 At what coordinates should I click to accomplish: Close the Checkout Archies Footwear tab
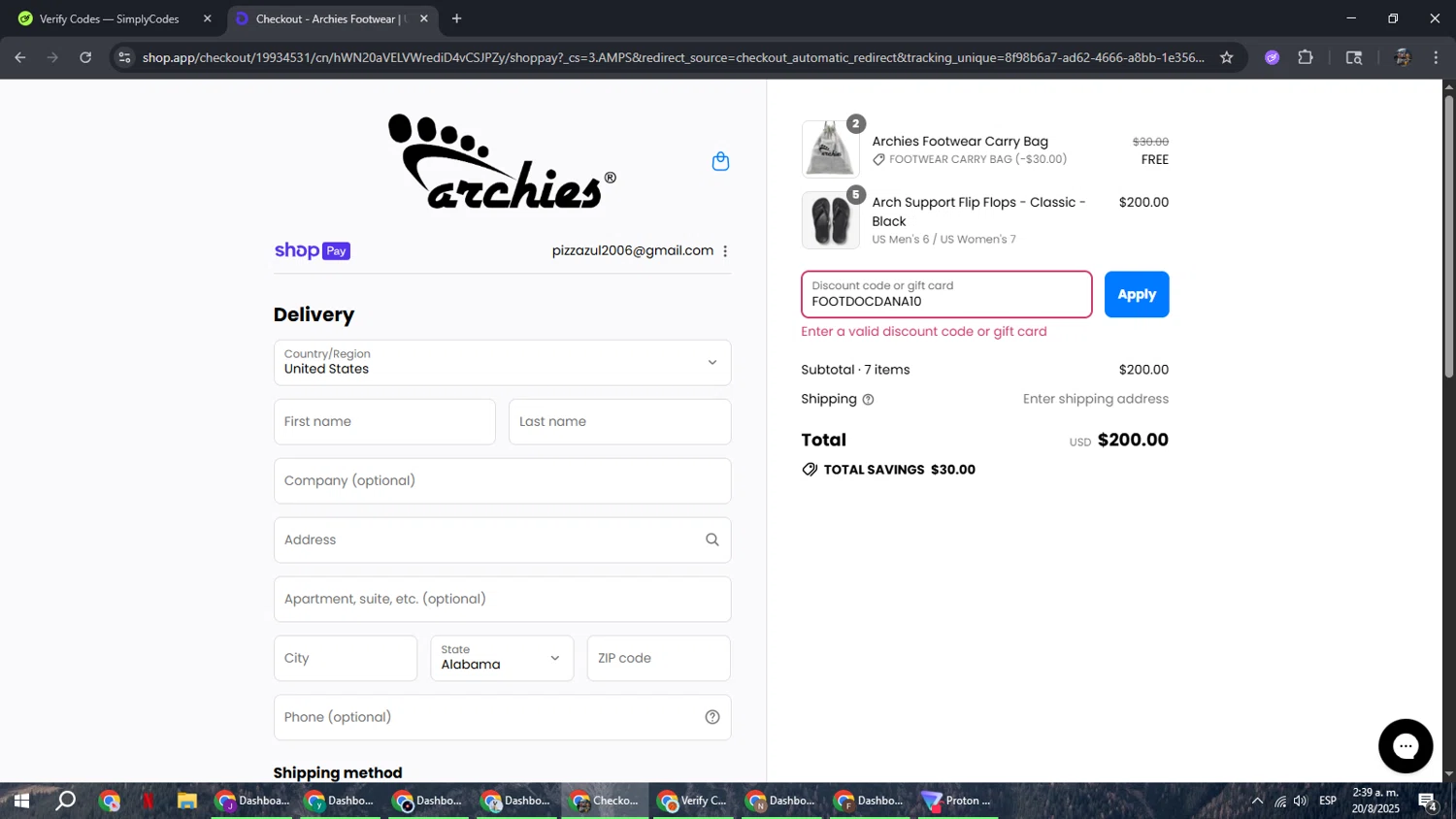[424, 18]
